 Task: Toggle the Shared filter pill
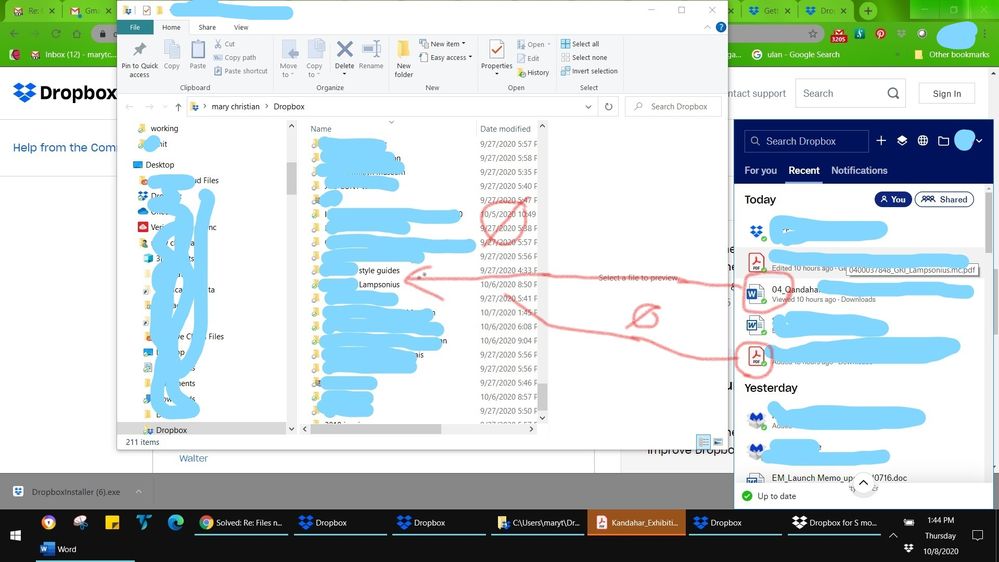point(944,199)
